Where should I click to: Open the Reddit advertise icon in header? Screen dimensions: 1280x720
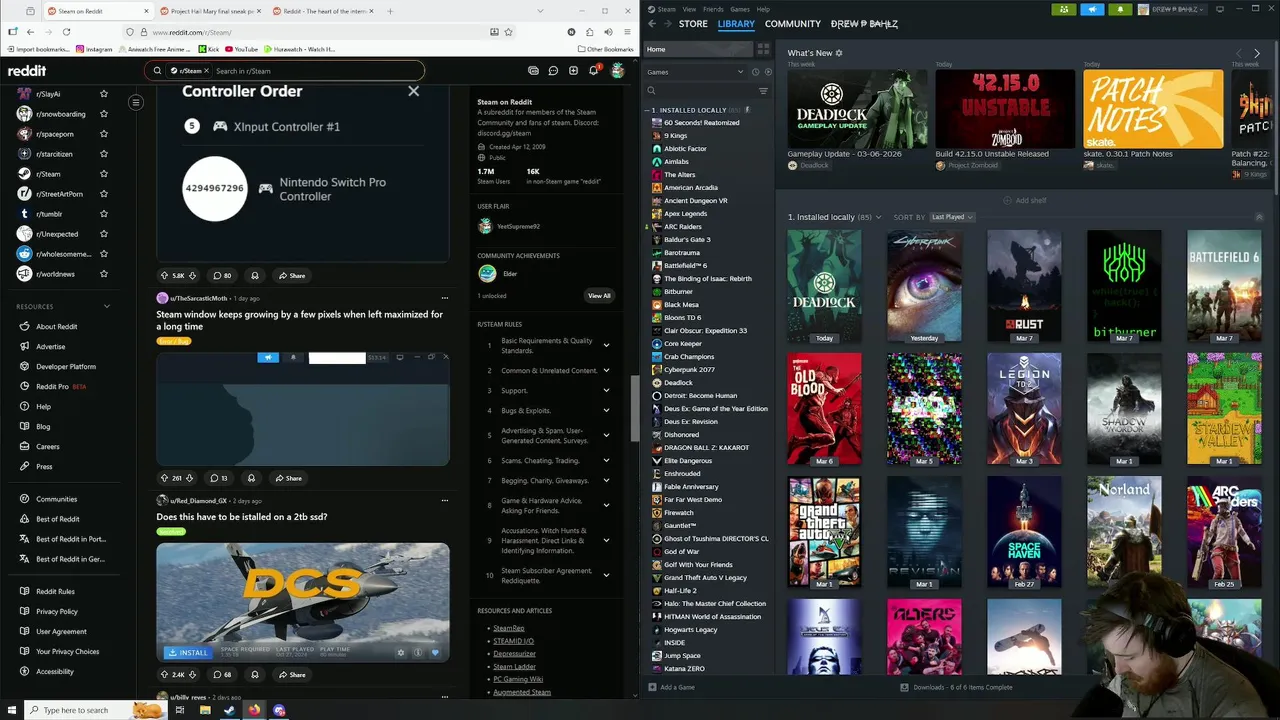533,71
